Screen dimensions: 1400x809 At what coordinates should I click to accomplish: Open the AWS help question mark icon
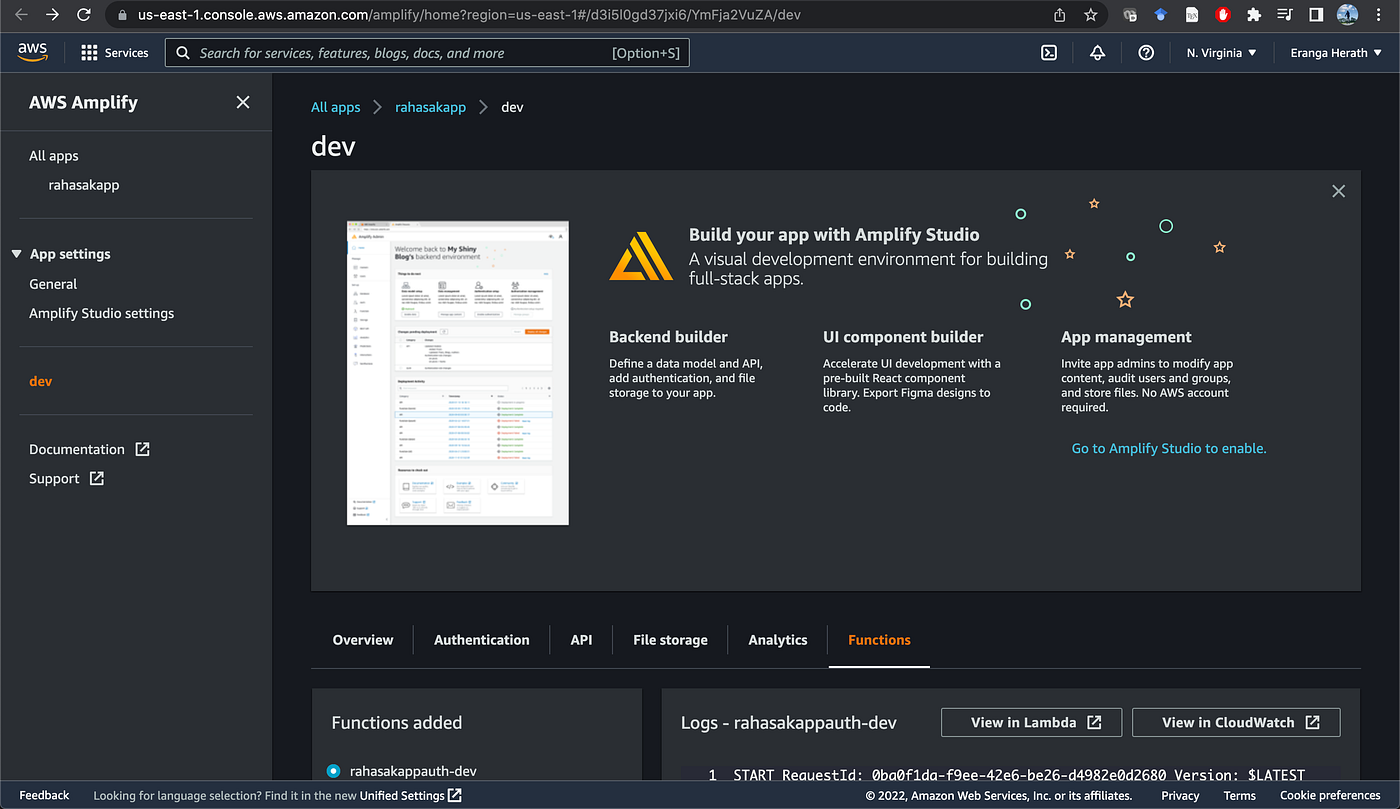[1146, 53]
